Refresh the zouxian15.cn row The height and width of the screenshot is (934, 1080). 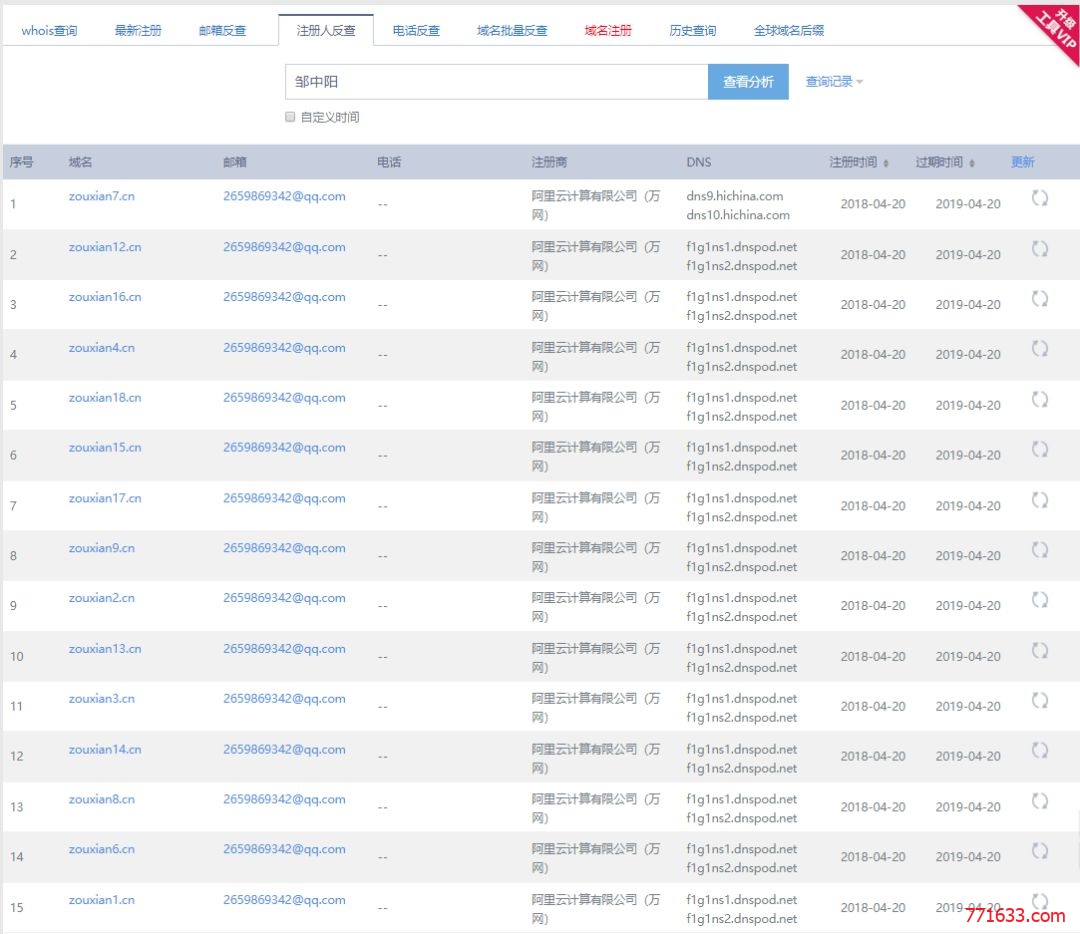(x=1039, y=450)
